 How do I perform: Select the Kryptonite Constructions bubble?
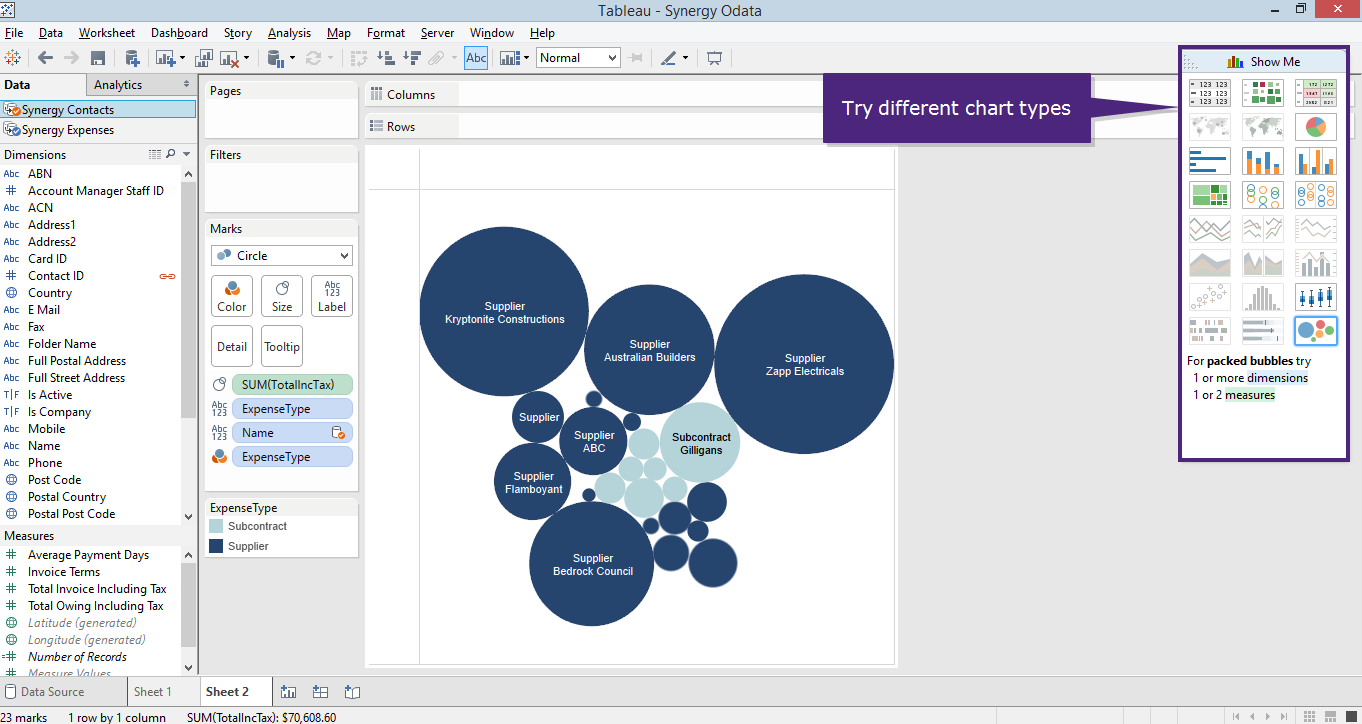pyautogui.click(x=504, y=312)
